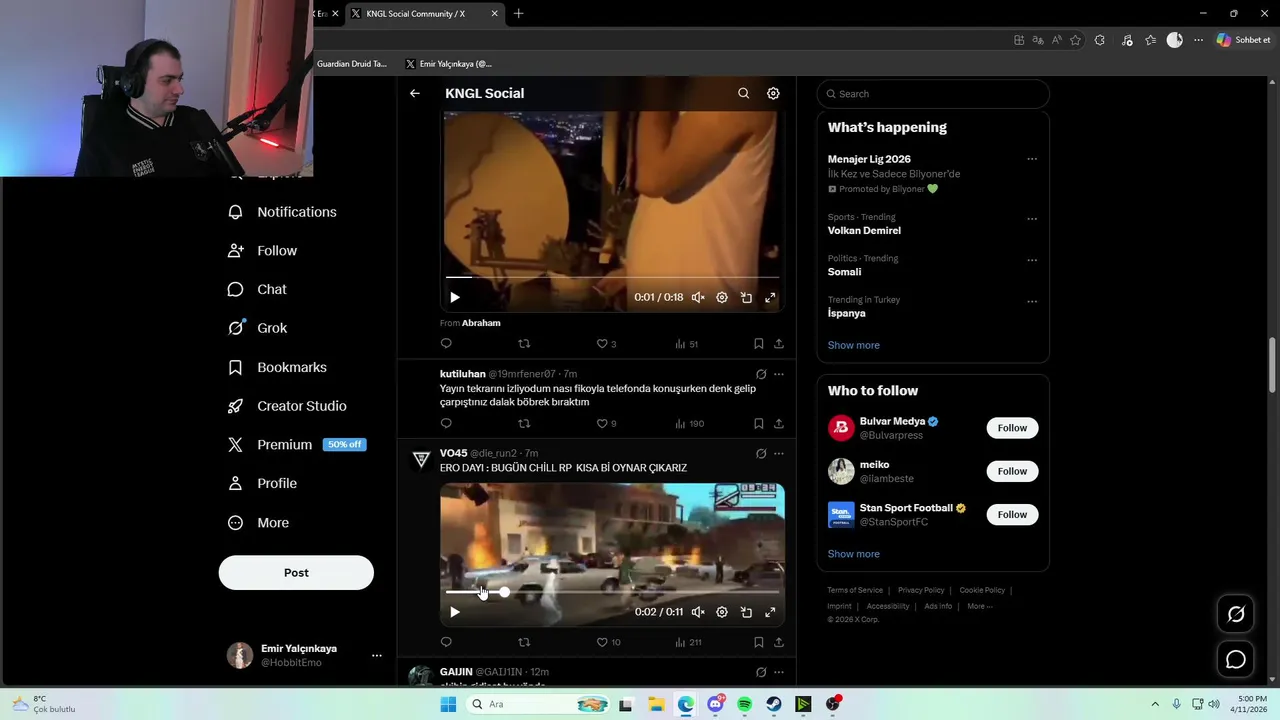Expand the More sidebar menu
The width and height of the screenshot is (1280, 720).
[258, 523]
